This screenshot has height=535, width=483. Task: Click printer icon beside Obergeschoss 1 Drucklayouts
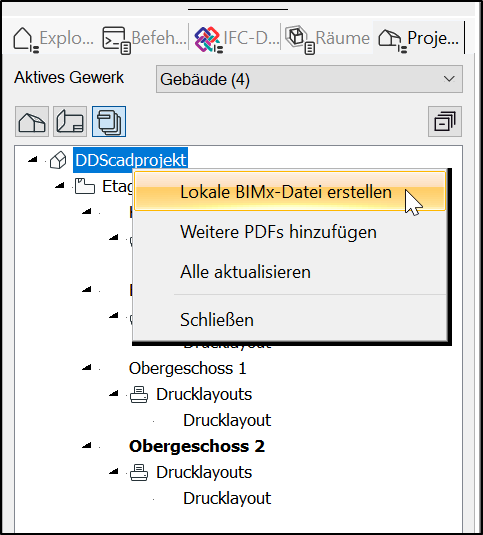click(x=139, y=395)
